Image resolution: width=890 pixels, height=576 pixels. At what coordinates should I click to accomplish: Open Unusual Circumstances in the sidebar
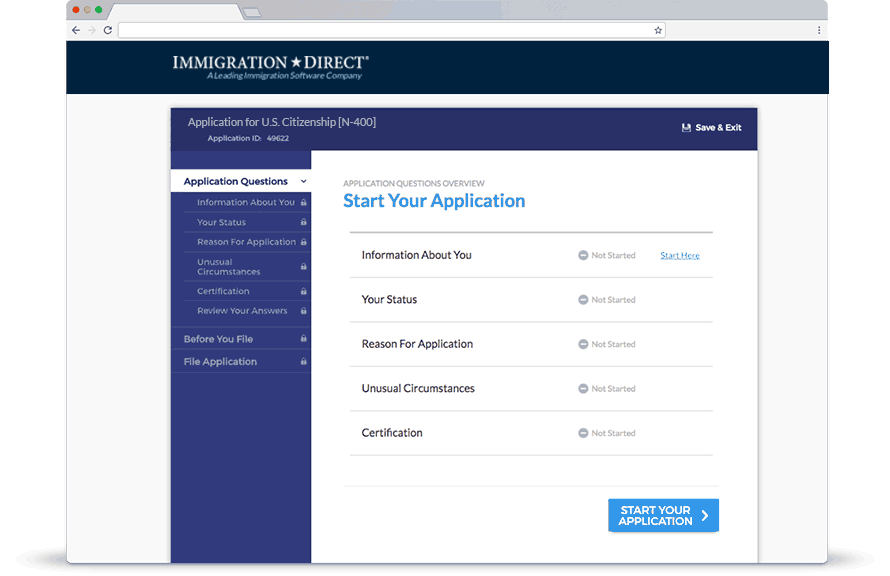[228, 267]
